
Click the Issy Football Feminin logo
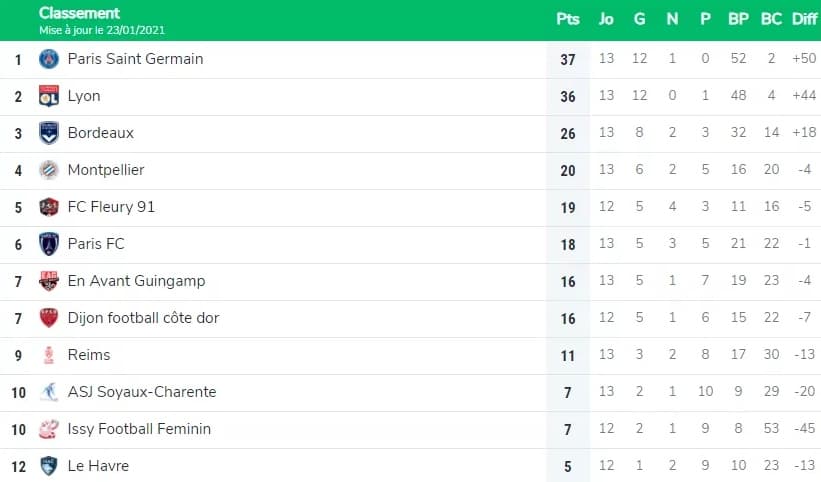coord(49,429)
